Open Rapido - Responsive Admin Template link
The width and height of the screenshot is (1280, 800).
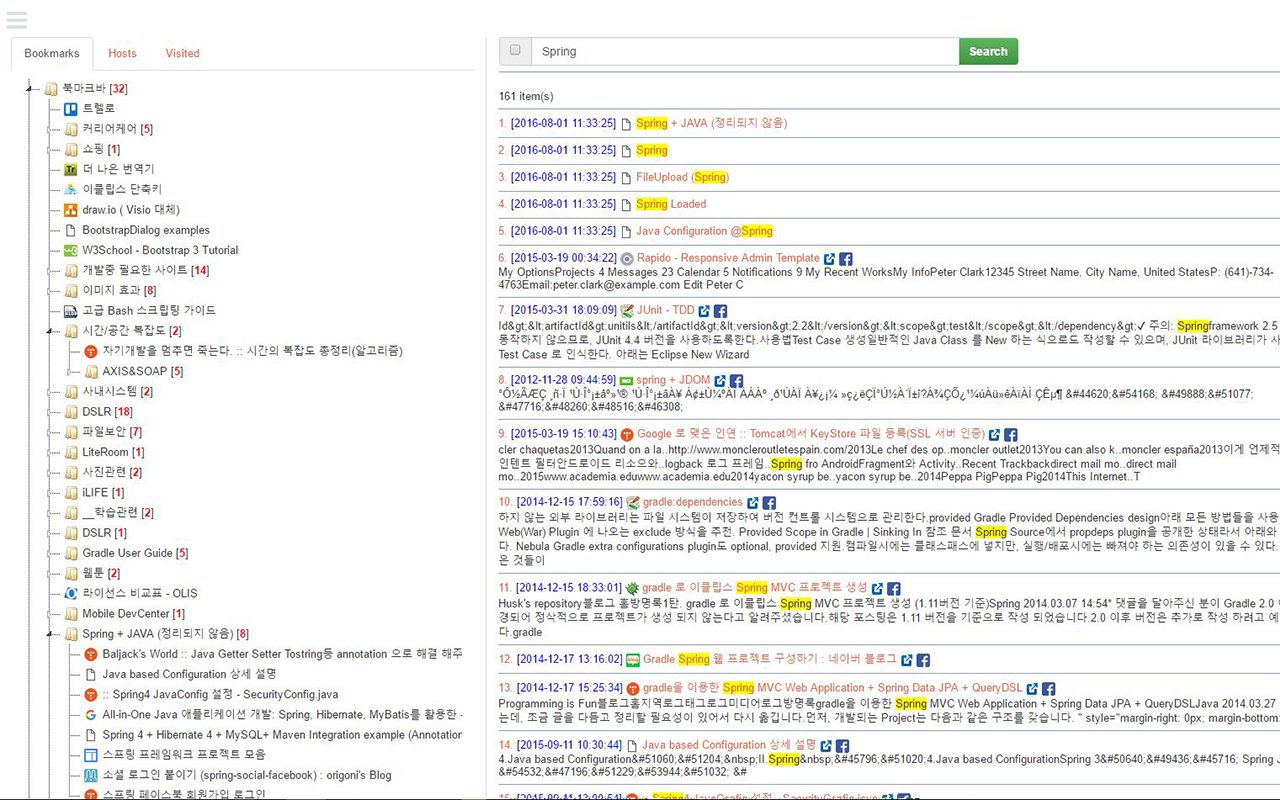[x=728, y=258]
